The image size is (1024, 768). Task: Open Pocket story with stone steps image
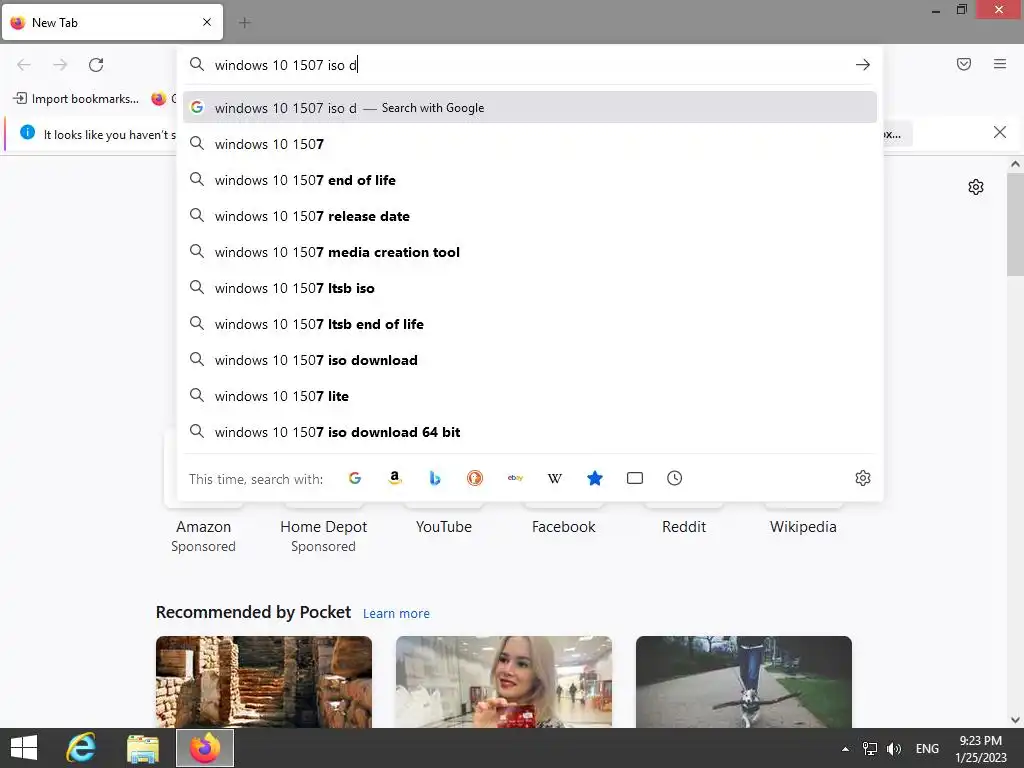point(264,682)
